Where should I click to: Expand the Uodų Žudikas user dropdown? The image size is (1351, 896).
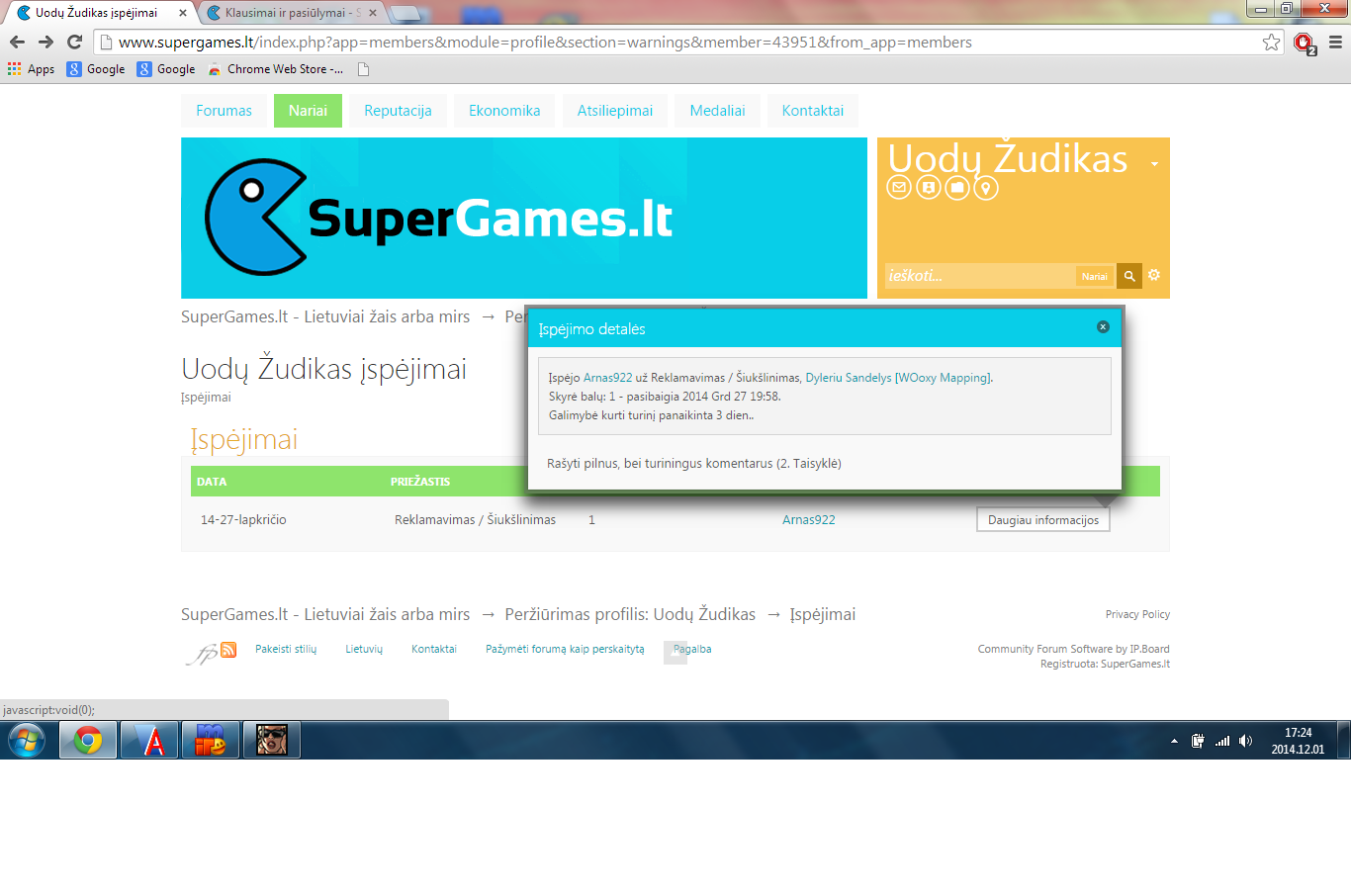[1154, 164]
